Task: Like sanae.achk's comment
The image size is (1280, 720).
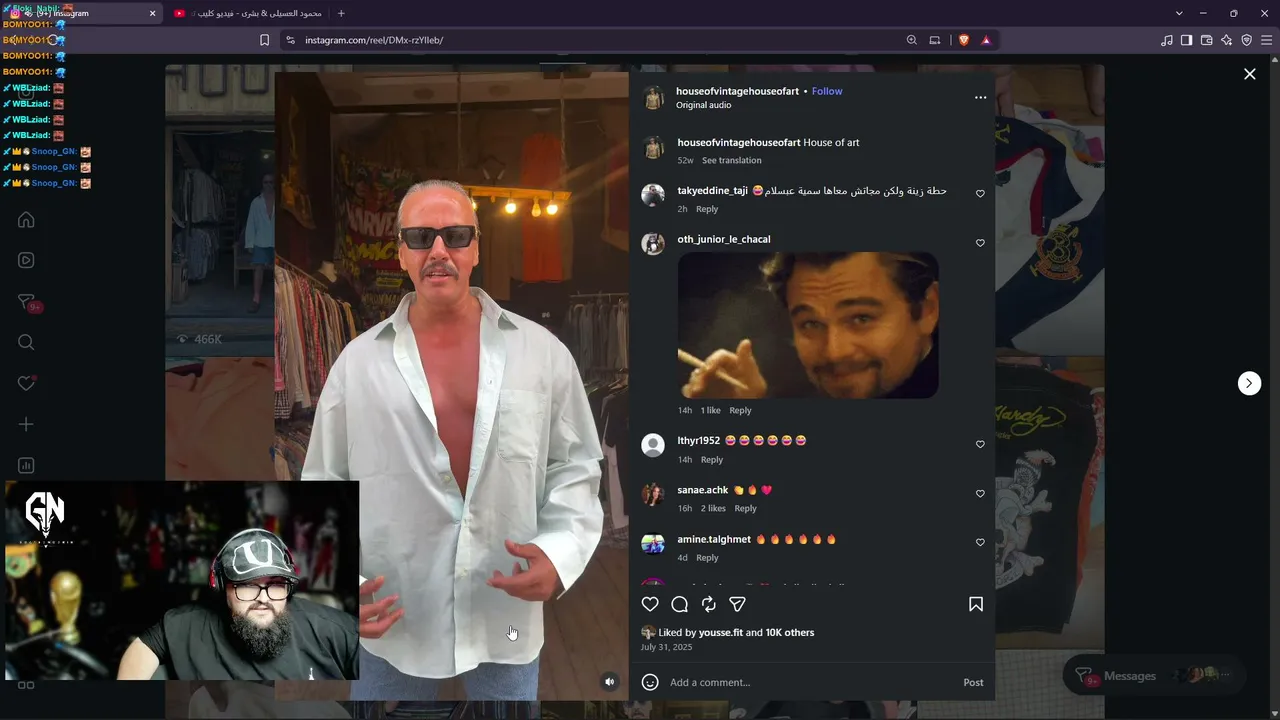Action: point(980,493)
